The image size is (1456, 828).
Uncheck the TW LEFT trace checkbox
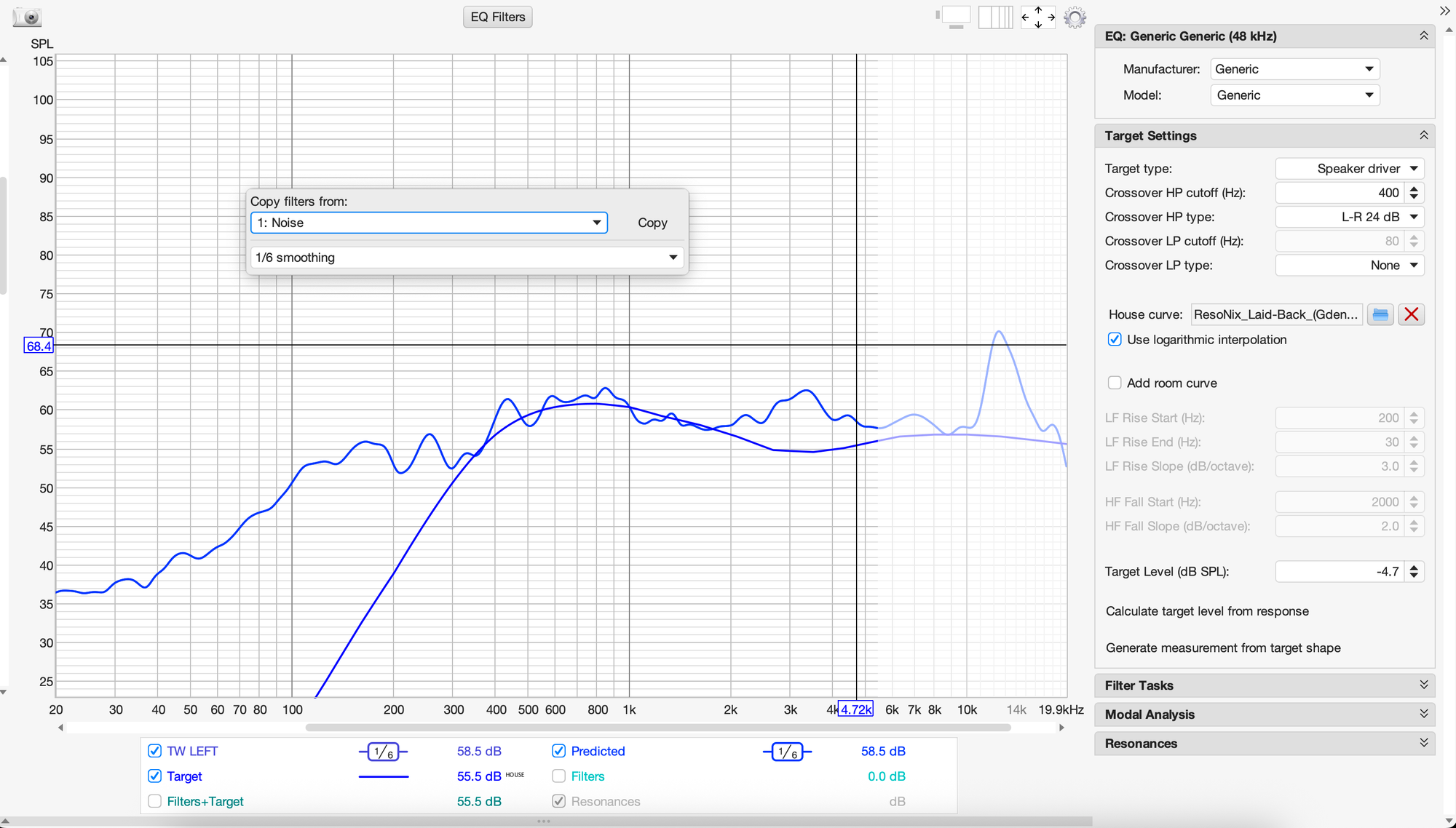click(x=154, y=751)
